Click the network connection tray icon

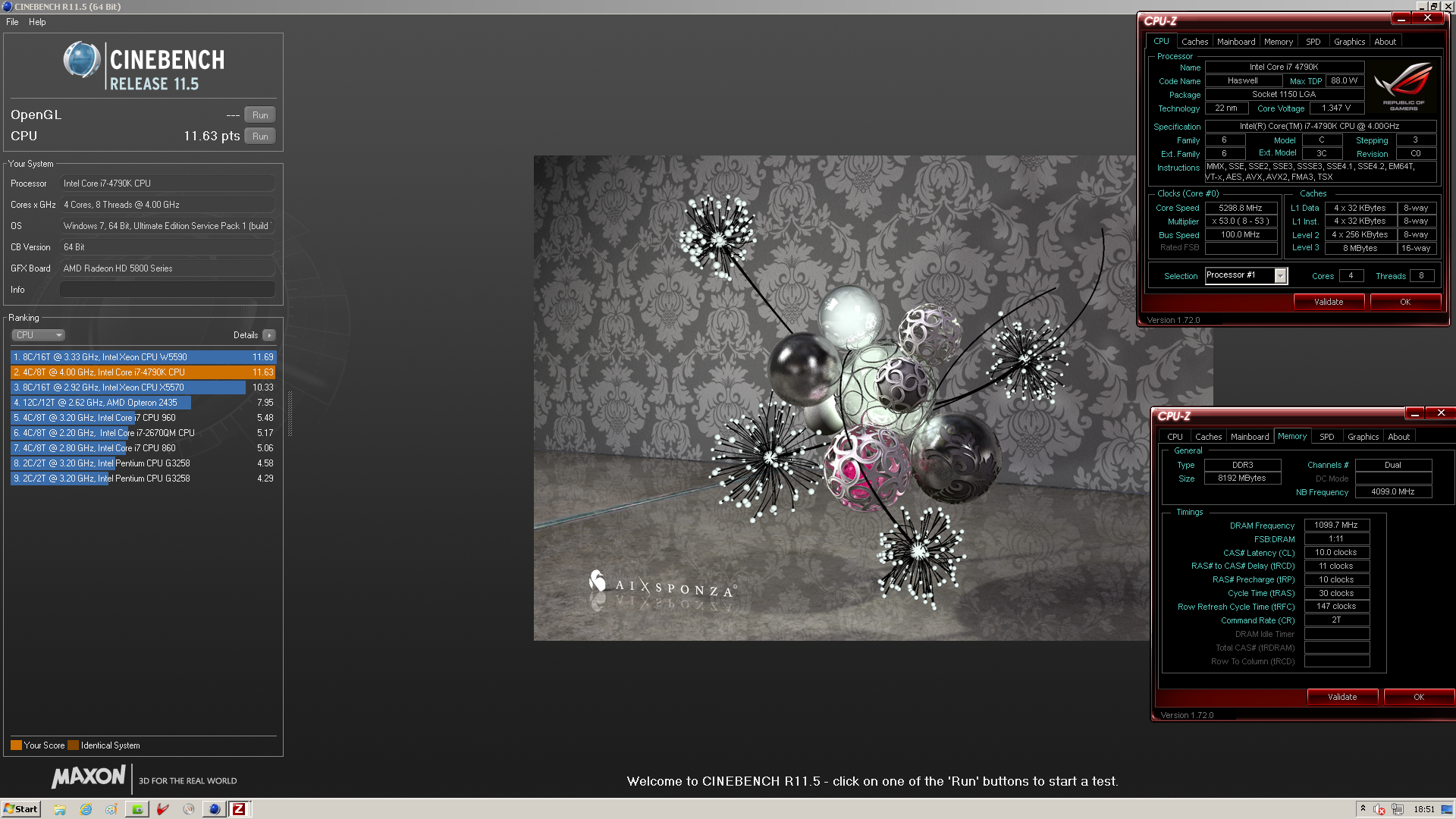coord(1398,809)
